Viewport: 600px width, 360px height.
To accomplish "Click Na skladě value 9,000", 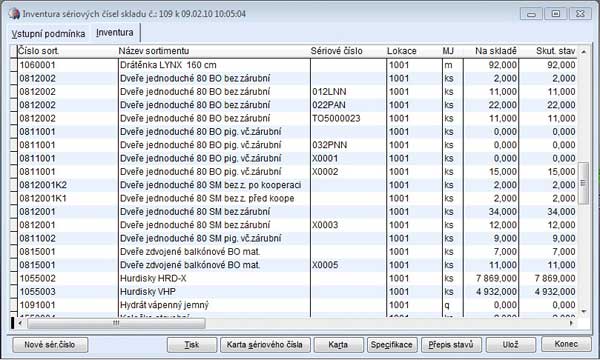I will (491, 238).
